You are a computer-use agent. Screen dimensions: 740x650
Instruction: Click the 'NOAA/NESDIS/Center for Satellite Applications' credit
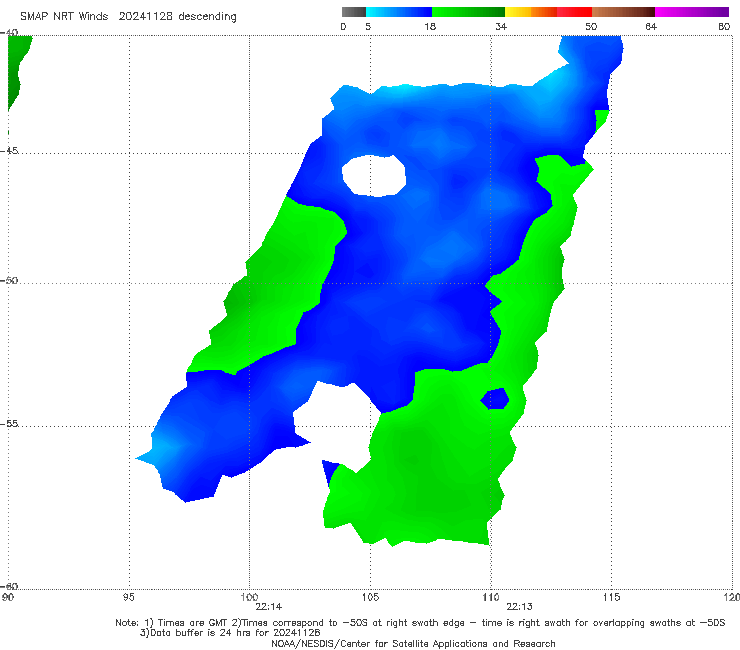413,644
